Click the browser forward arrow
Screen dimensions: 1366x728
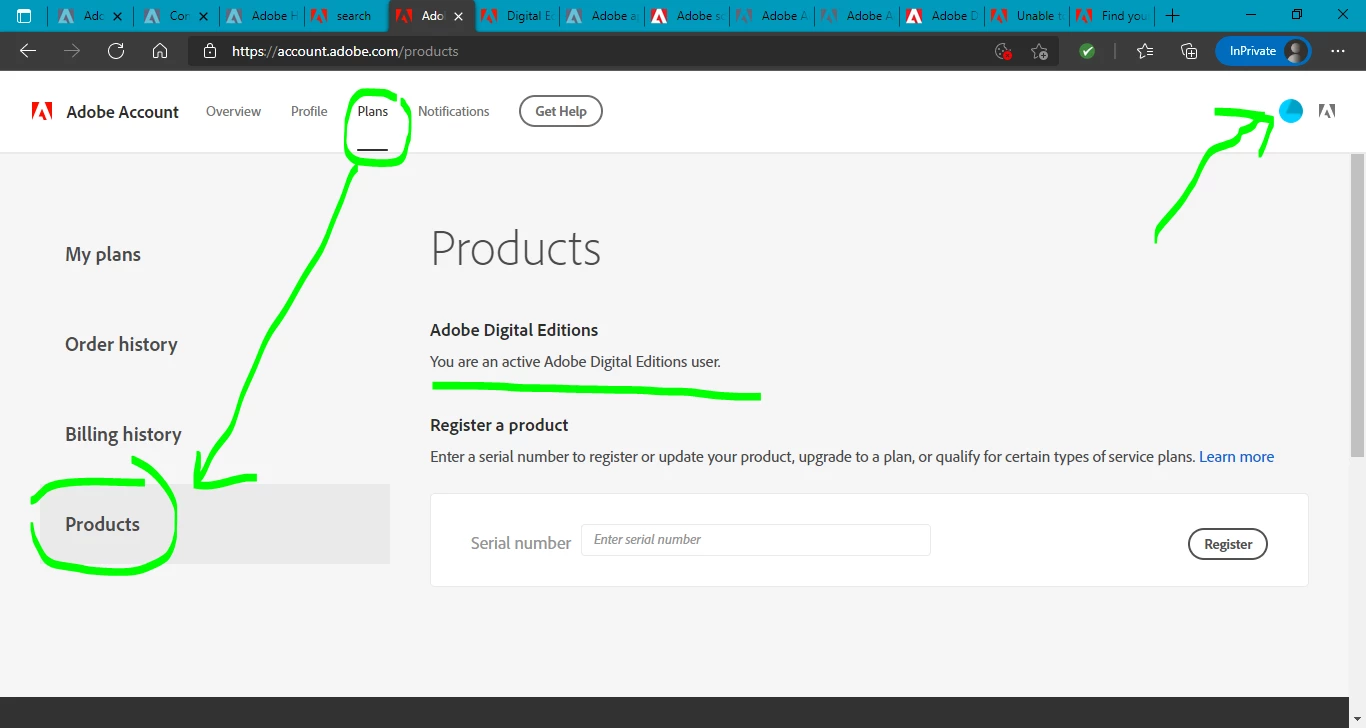pyautogui.click(x=72, y=51)
